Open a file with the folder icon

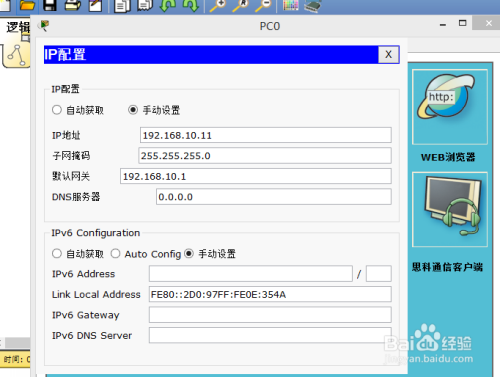coord(27,5)
